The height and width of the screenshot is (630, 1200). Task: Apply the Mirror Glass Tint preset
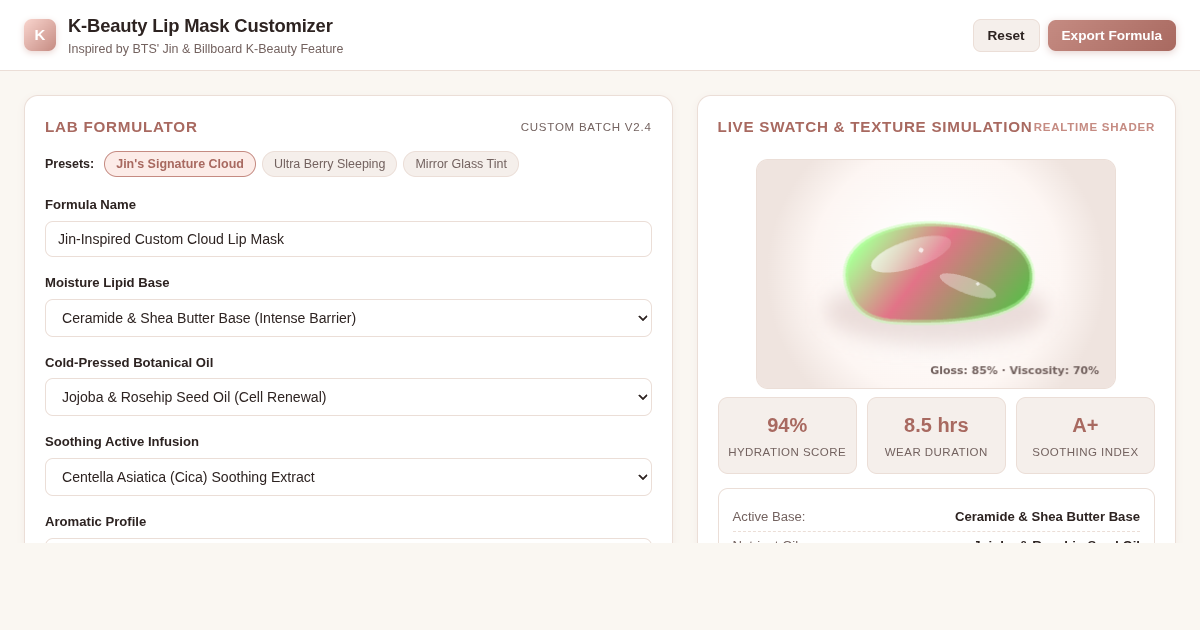[461, 164]
